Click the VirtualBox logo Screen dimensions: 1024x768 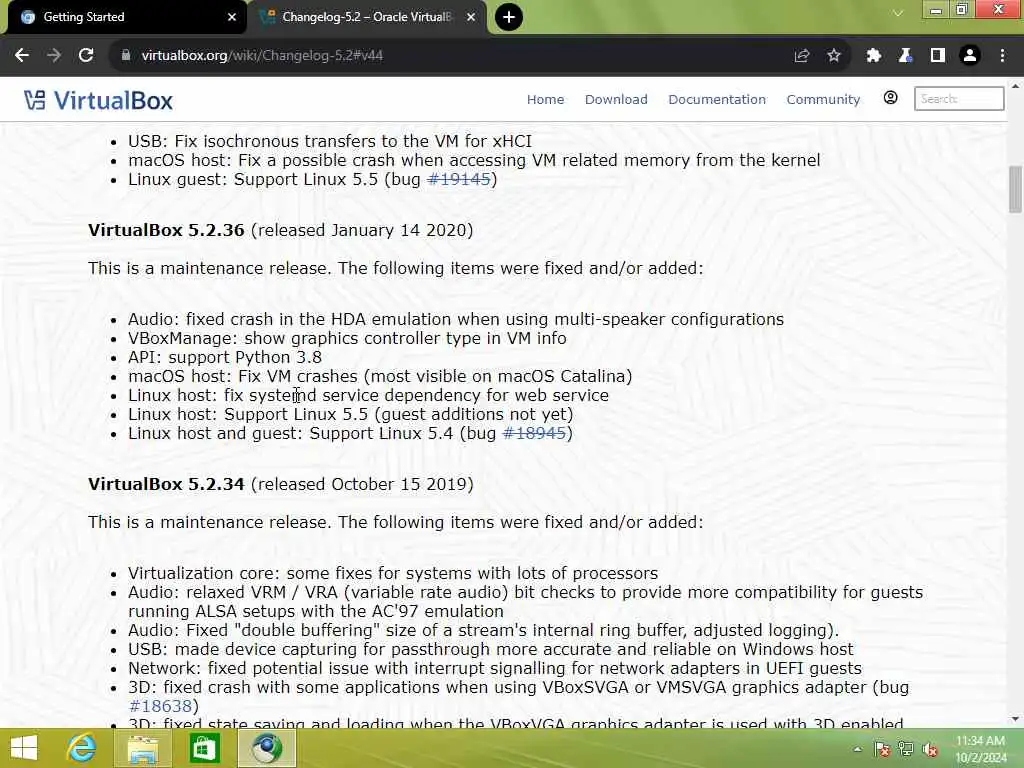point(99,101)
